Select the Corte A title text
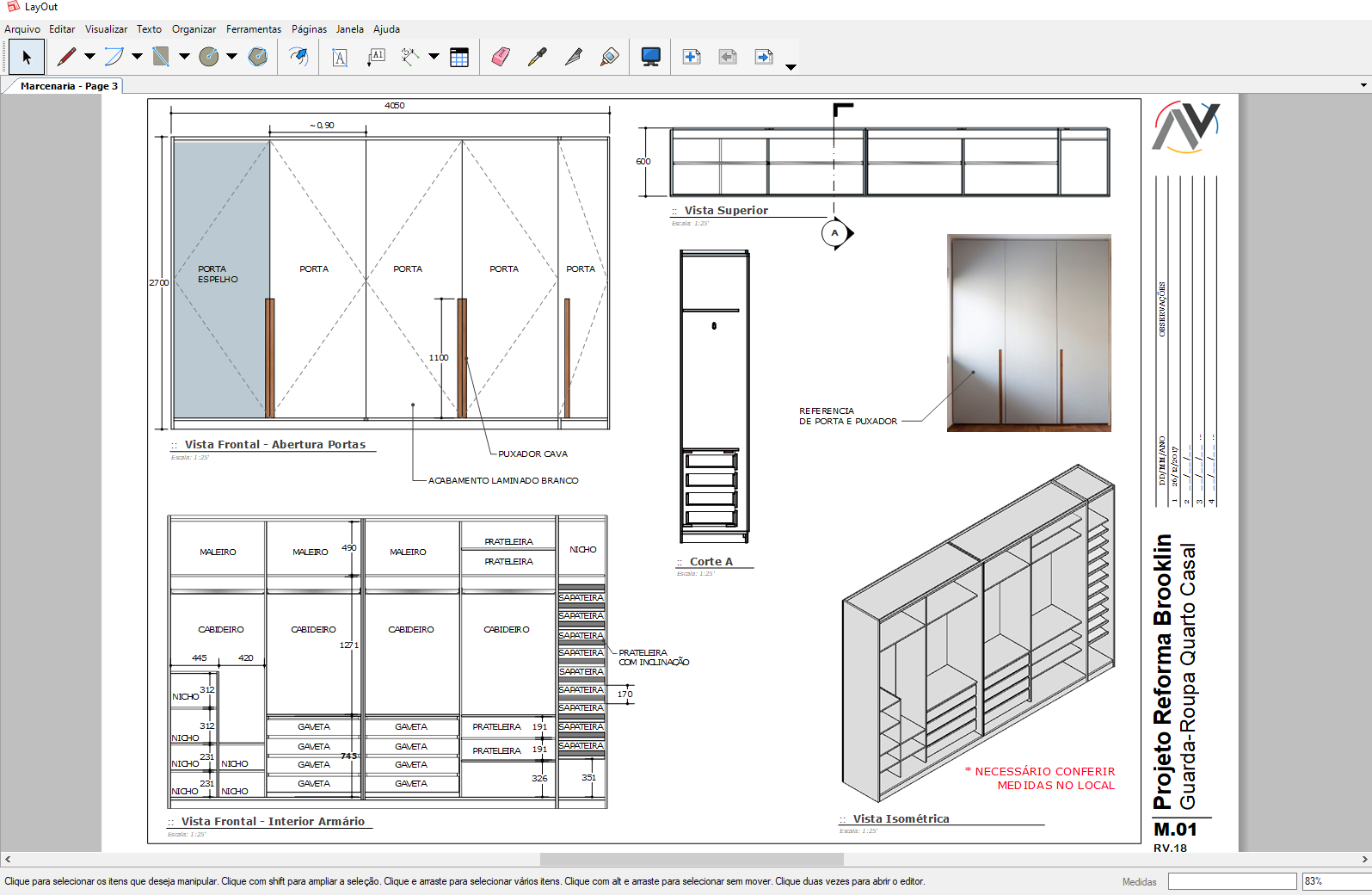The image size is (1372, 895). (x=711, y=561)
